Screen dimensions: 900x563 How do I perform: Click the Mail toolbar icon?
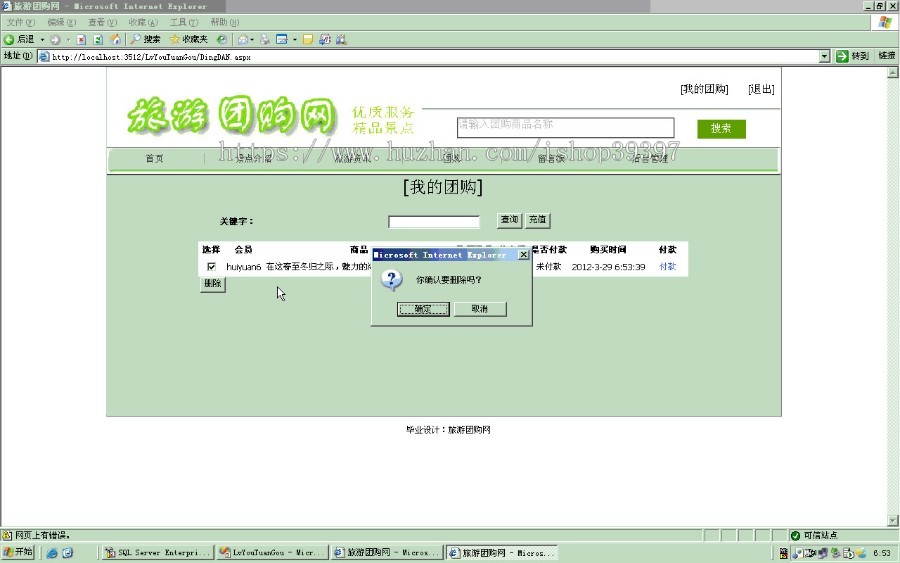pos(243,40)
